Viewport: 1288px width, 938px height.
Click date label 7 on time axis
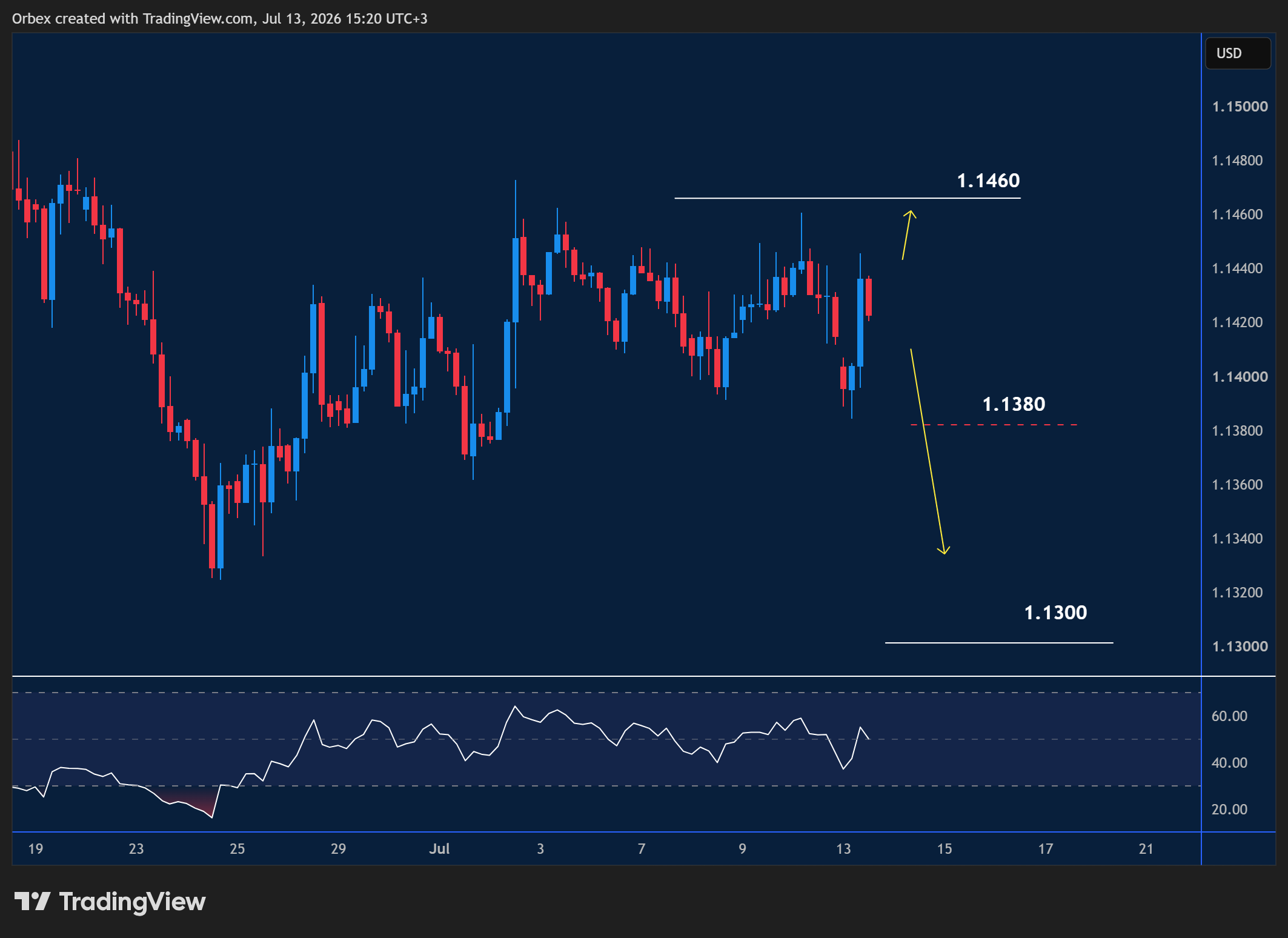(x=642, y=849)
